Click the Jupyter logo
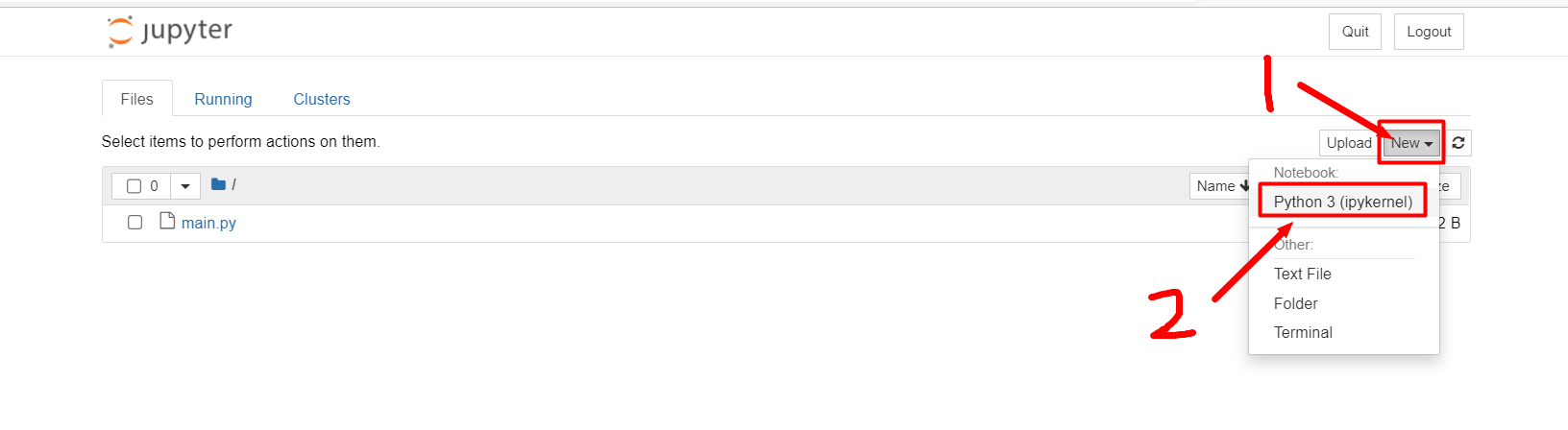Viewport: 1568px width, 430px height. tap(170, 32)
